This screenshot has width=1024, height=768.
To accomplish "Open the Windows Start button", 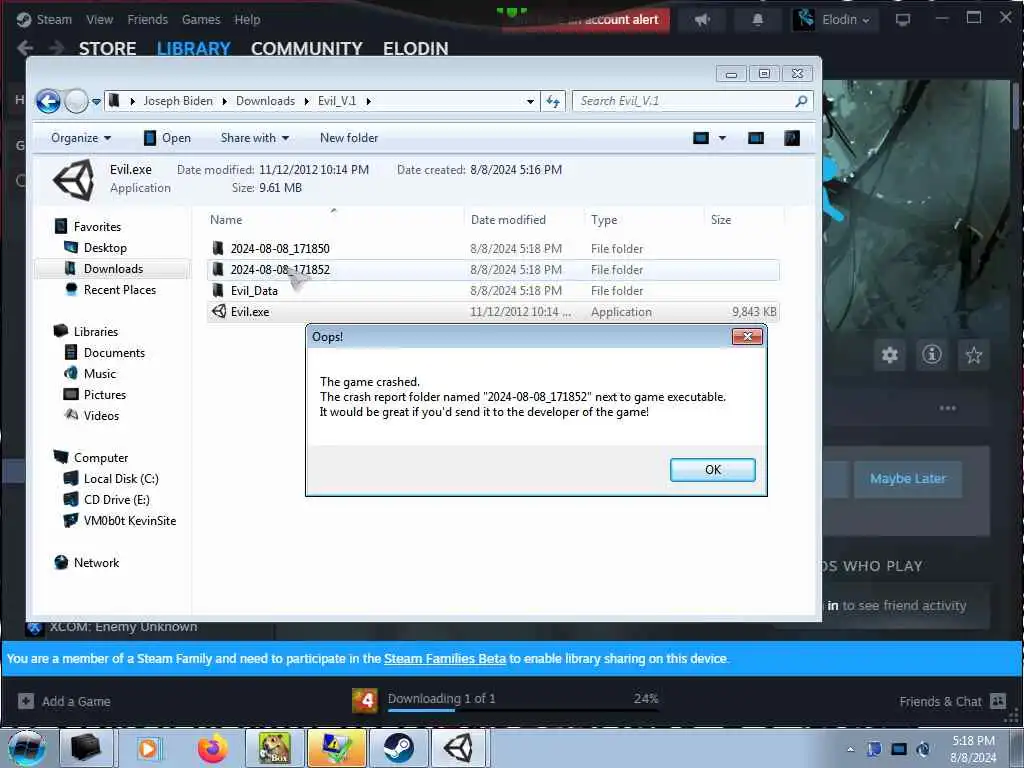I will pyautogui.click(x=27, y=748).
